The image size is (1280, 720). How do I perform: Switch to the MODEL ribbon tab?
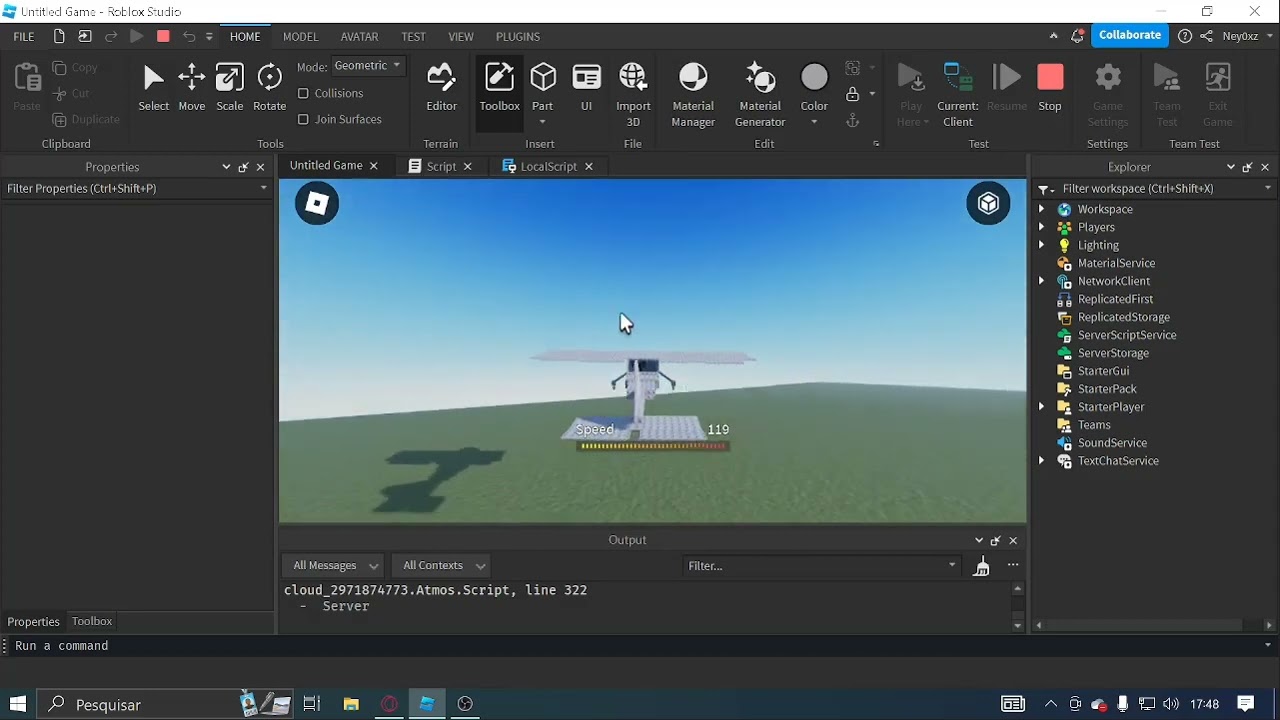coord(300,37)
